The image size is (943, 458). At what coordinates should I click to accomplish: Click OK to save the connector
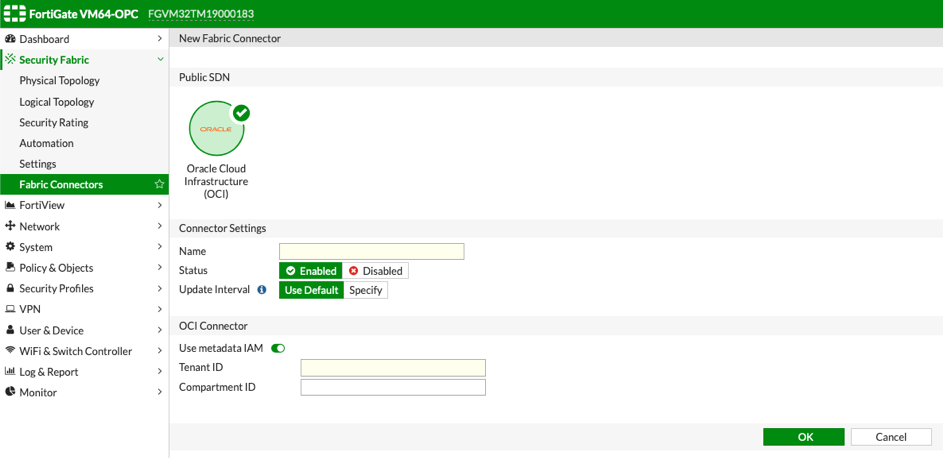(803, 437)
